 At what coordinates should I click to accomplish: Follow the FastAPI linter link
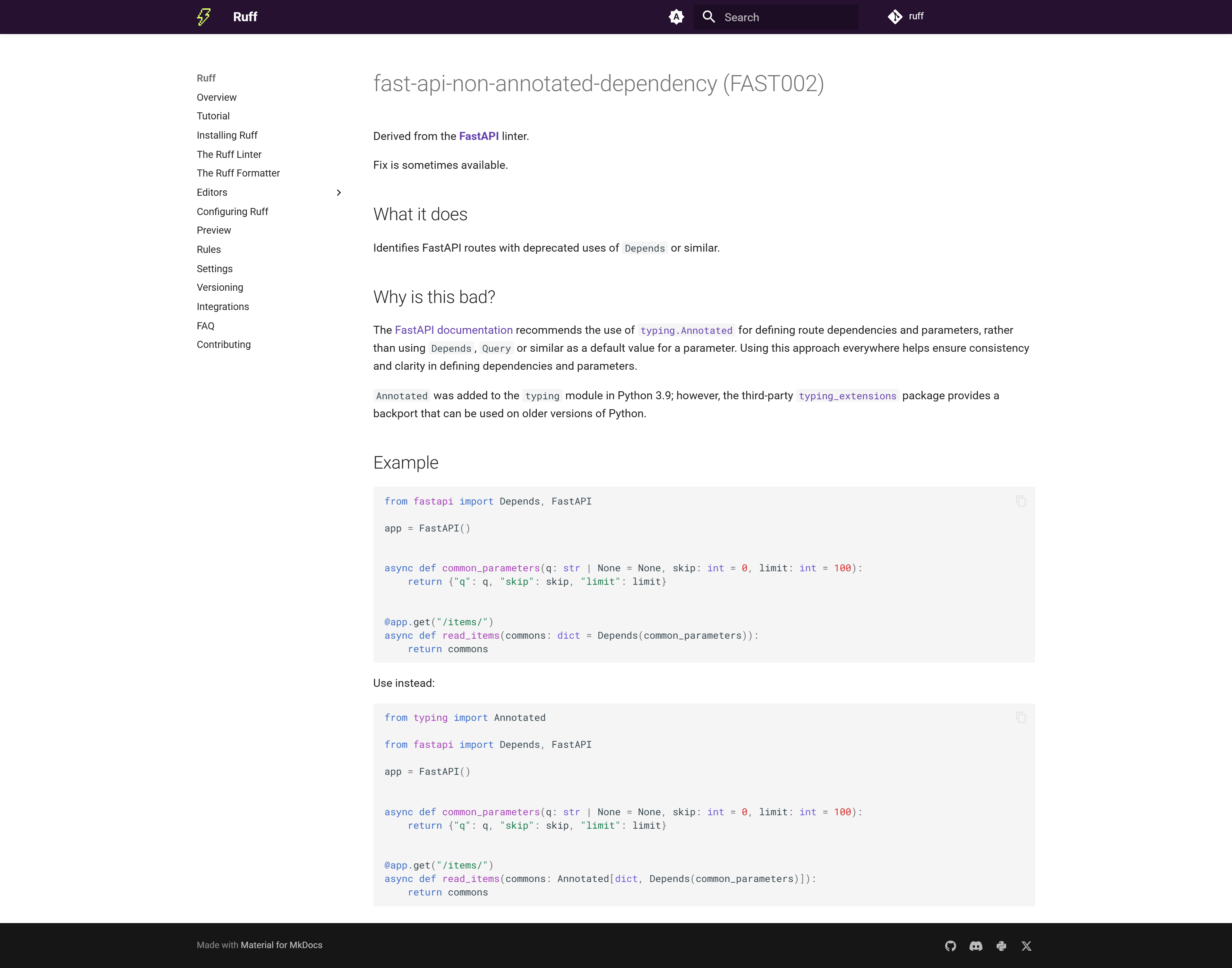[x=479, y=136]
